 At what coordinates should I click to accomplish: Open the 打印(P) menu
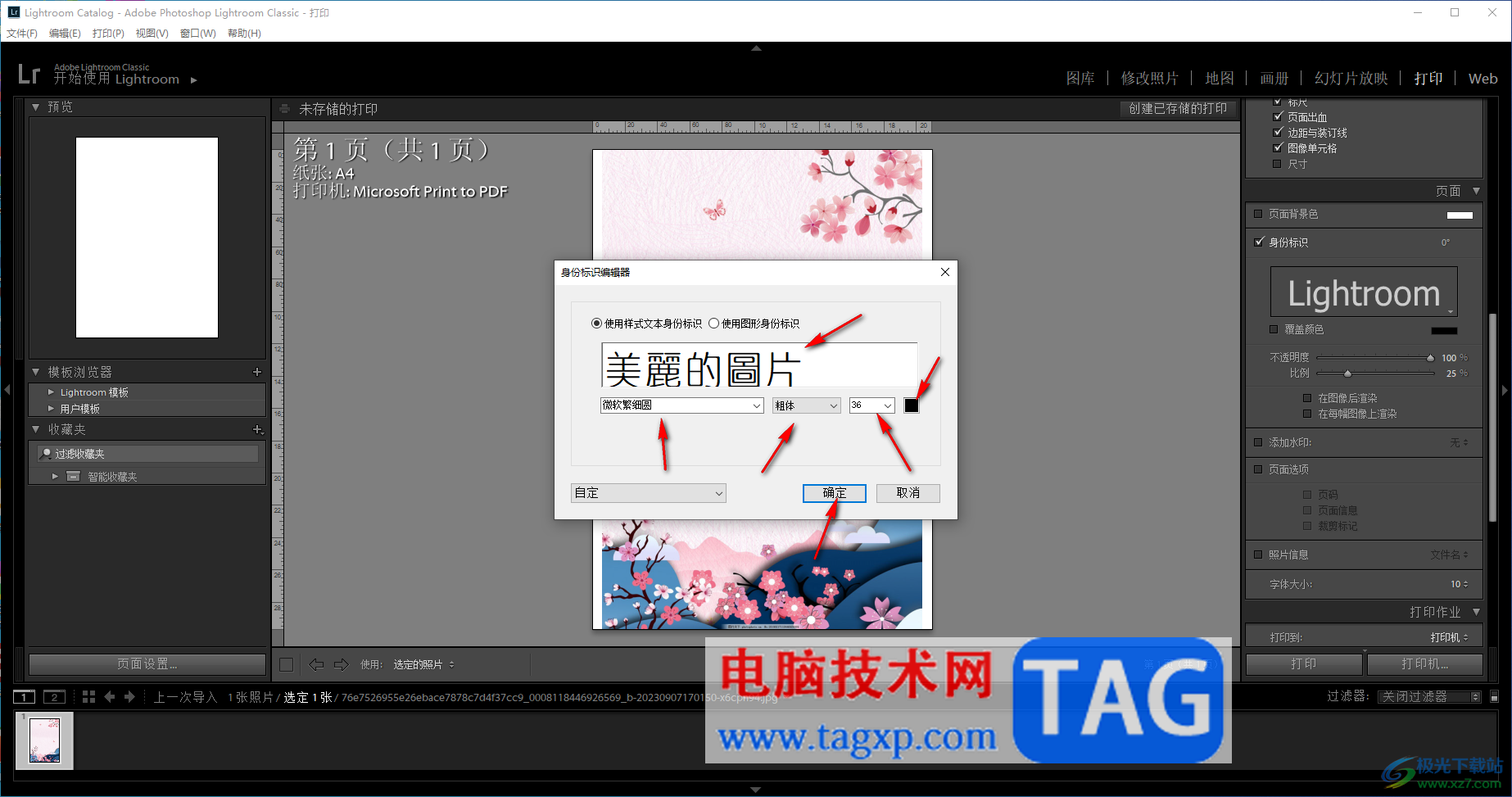point(108,34)
